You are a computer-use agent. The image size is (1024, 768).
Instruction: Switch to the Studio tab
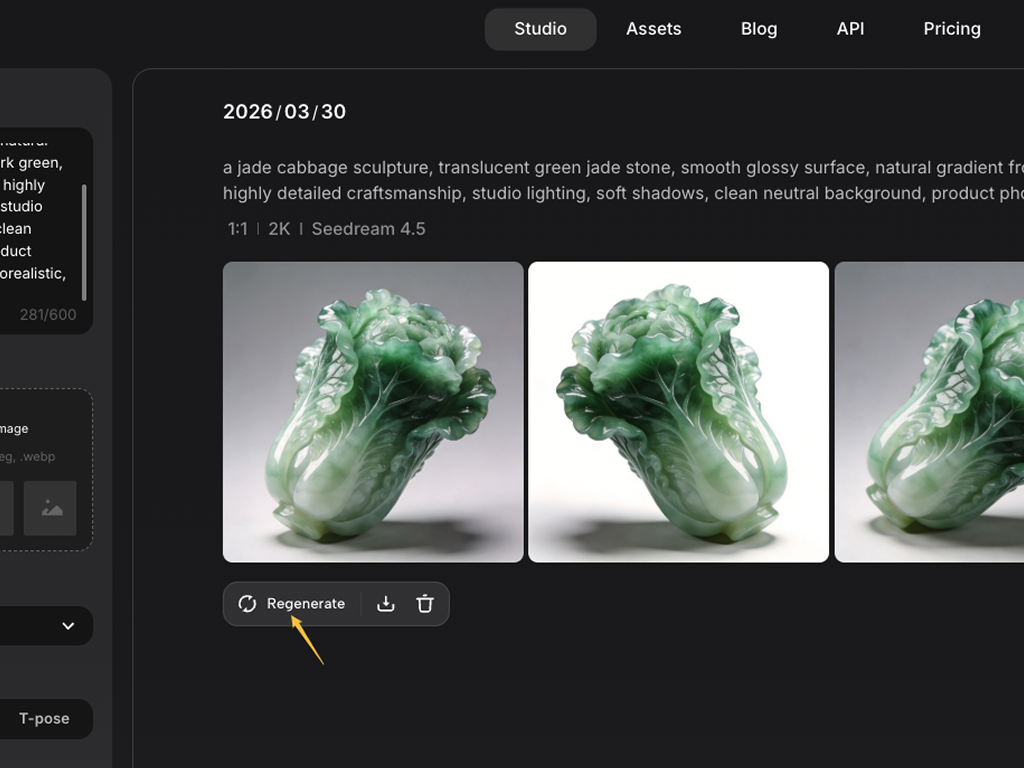click(x=540, y=29)
